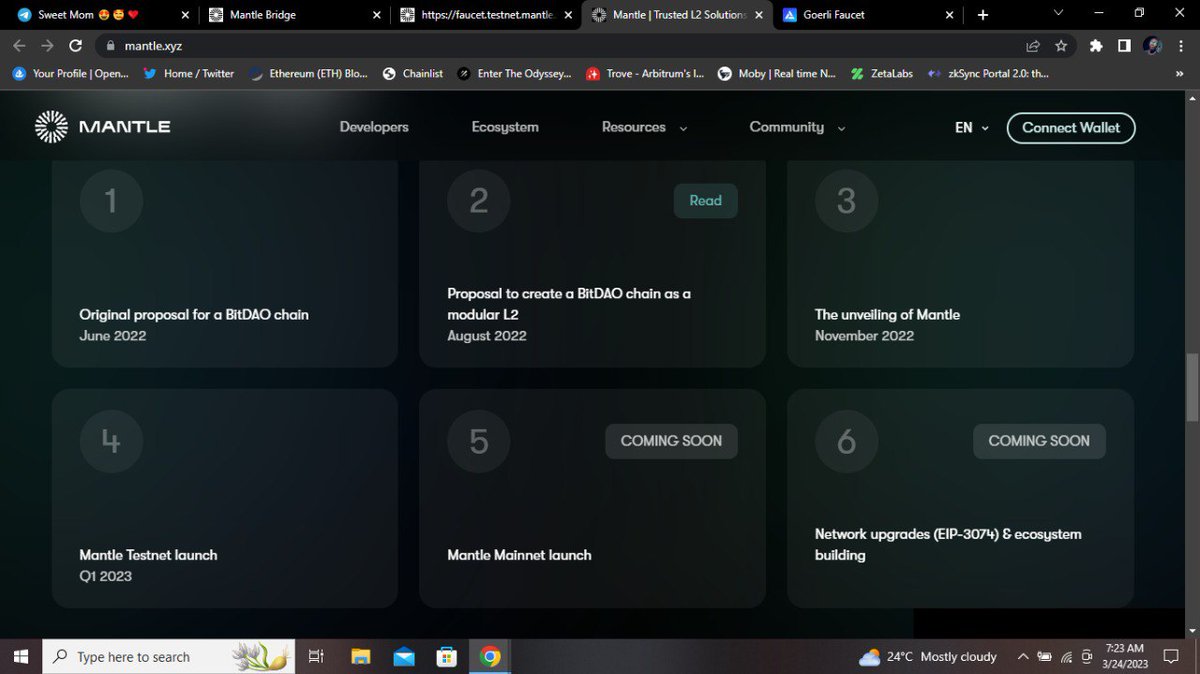Screen dimensions: 1200x674
Task: Open the Chainlist bookmark
Action: 413,73
